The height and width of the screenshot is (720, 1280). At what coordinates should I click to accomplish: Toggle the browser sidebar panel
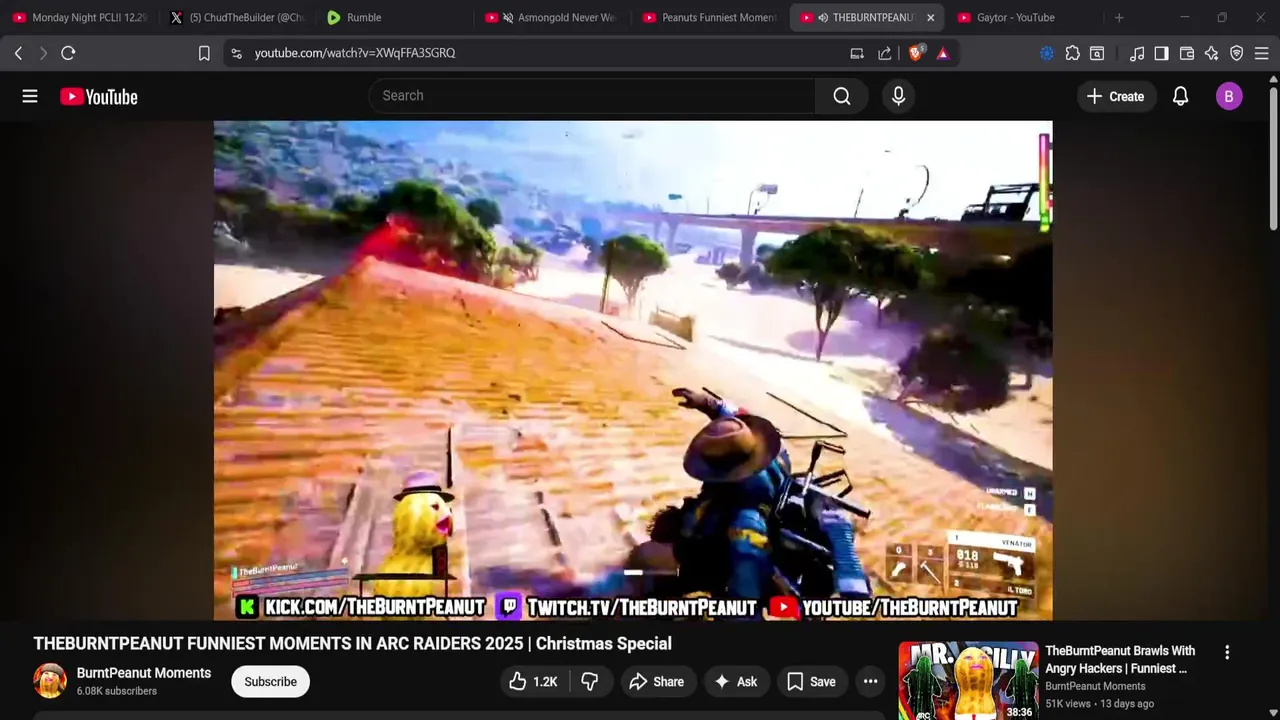[1161, 53]
